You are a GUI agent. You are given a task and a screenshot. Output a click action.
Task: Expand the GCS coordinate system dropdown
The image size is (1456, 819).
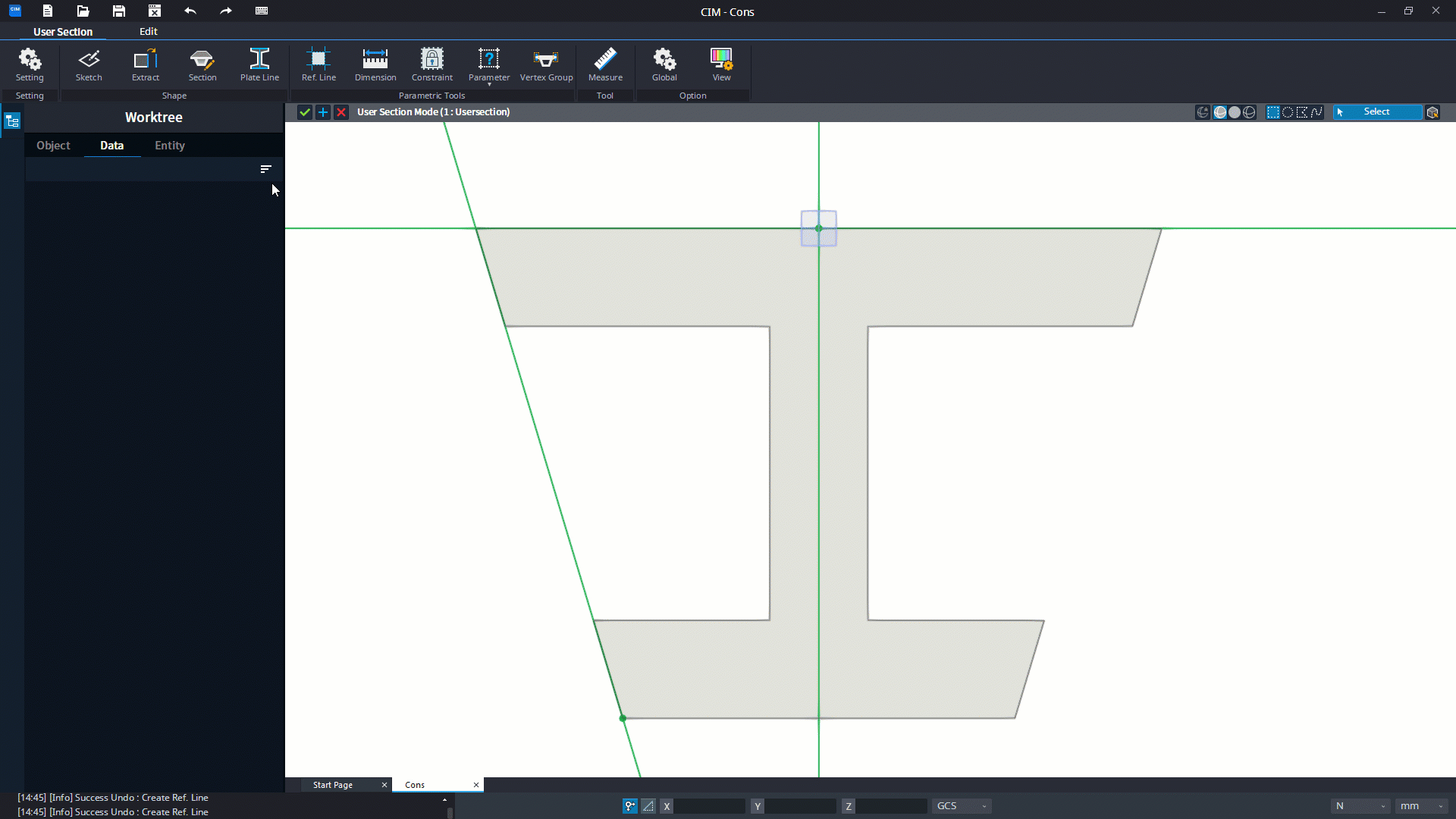pyautogui.click(x=961, y=806)
